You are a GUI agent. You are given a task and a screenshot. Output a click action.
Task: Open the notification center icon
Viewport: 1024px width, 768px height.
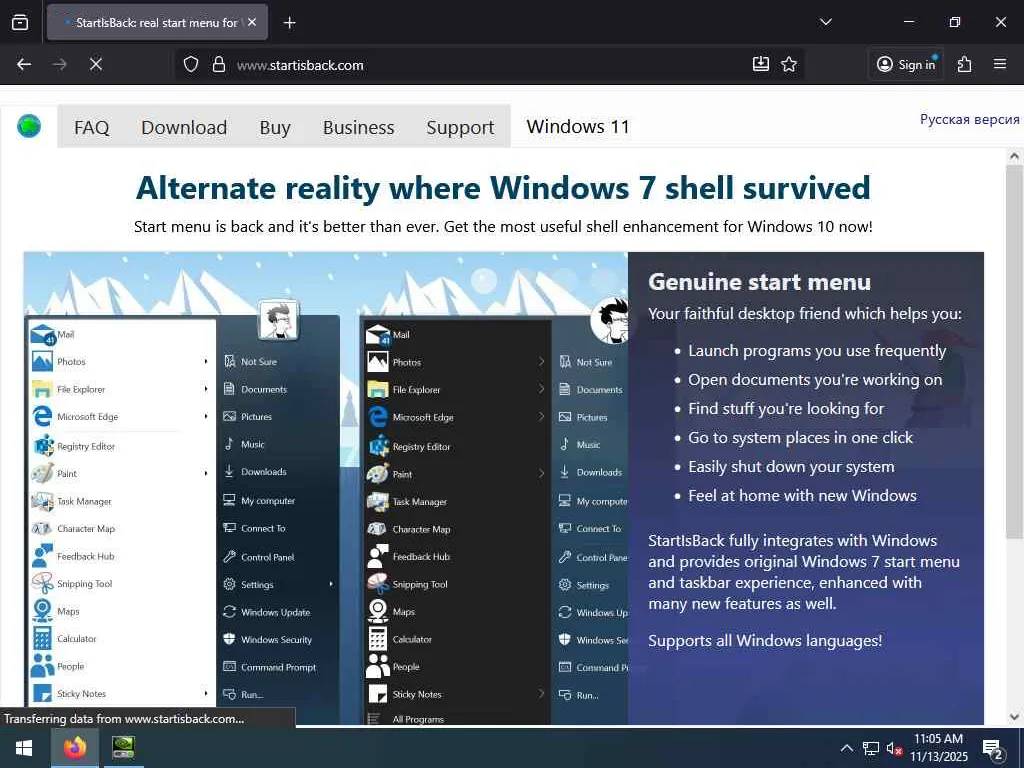(993, 748)
